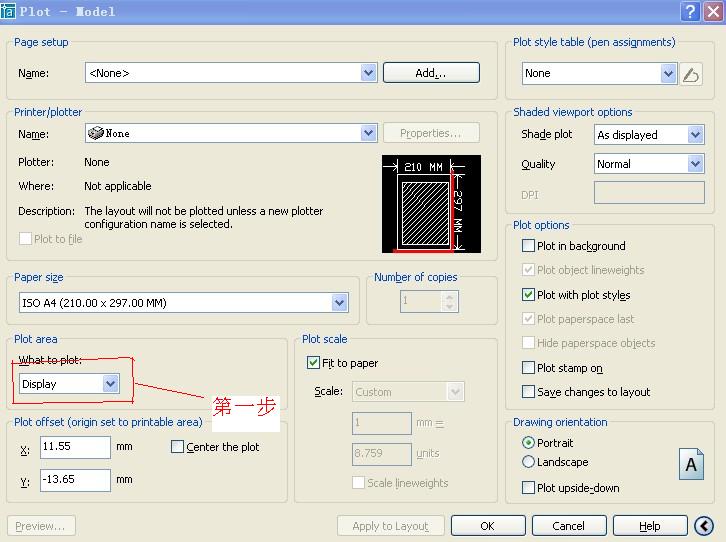The height and width of the screenshot is (542, 726).
Task: Click the paper size preview thumbnail
Action: click(431, 204)
